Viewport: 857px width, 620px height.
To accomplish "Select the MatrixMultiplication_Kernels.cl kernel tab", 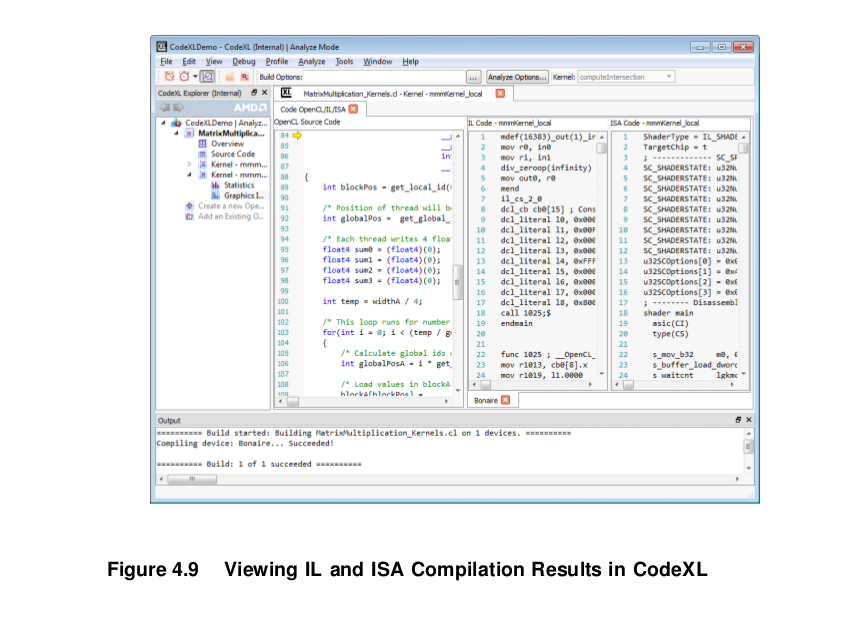I will (x=392, y=93).
